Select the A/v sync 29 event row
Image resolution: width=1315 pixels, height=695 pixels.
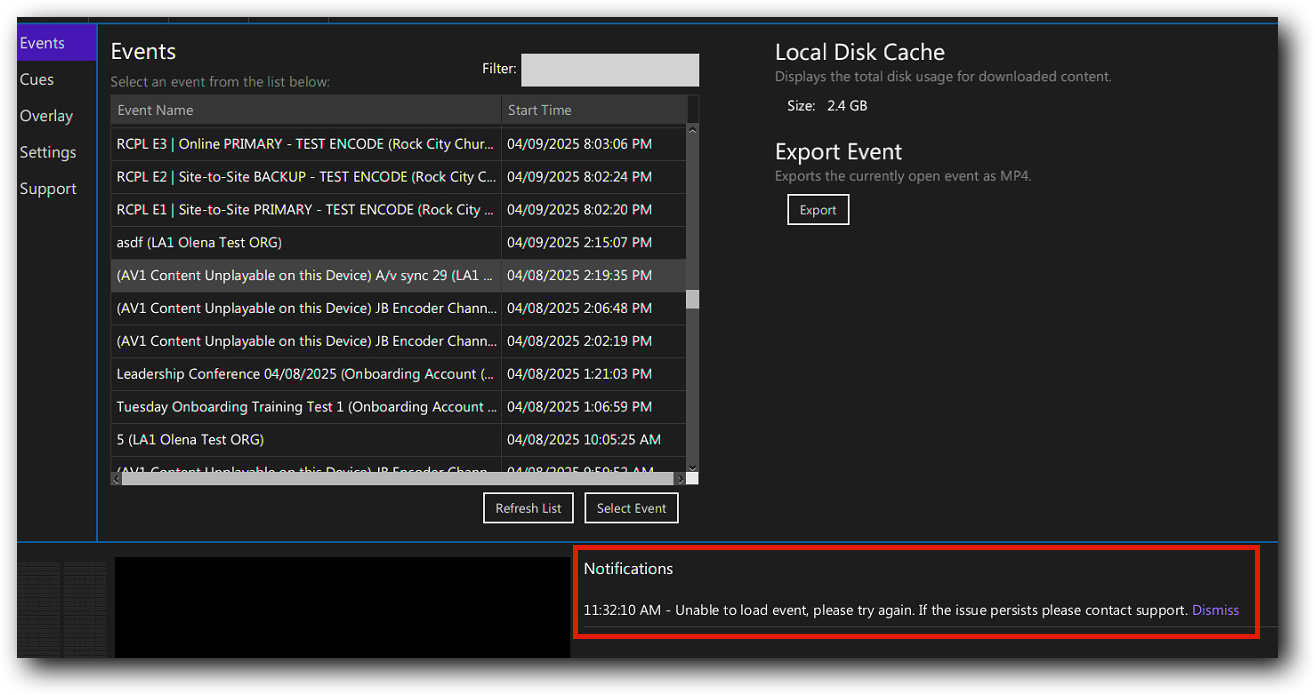coord(305,275)
